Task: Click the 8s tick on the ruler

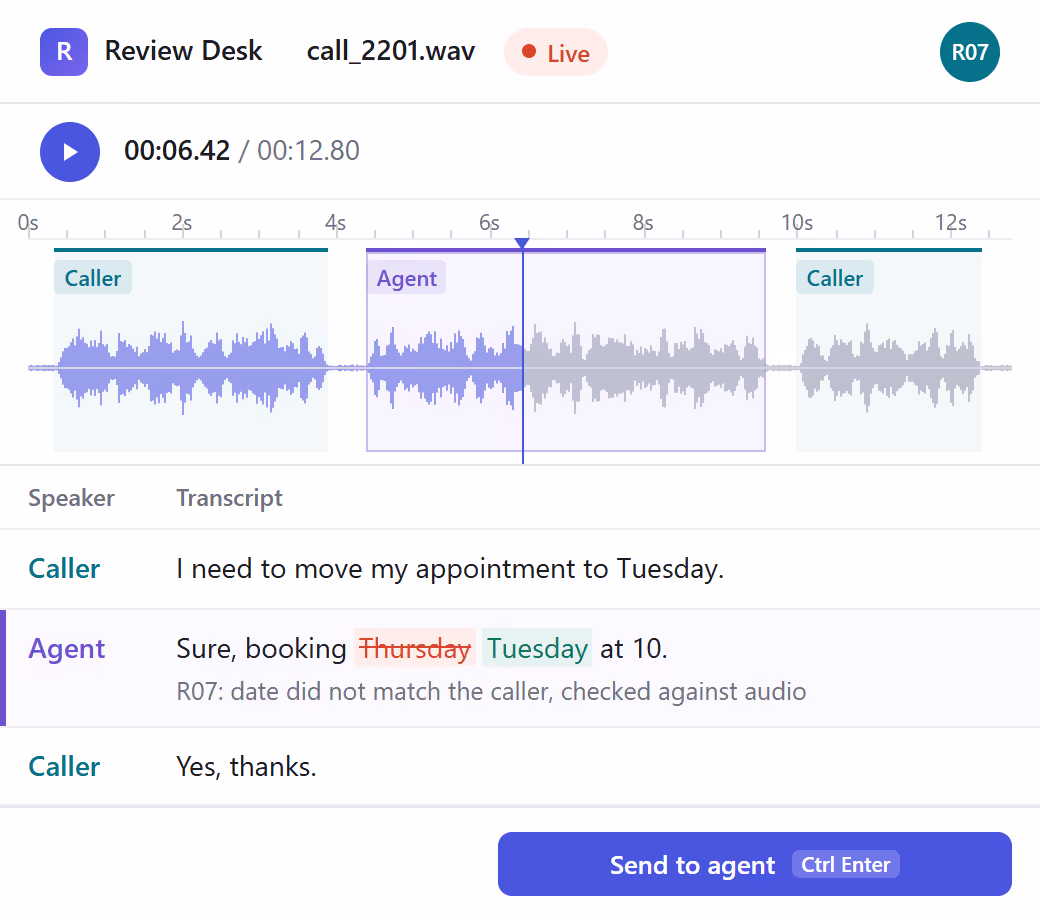Action: (x=643, y=224)
